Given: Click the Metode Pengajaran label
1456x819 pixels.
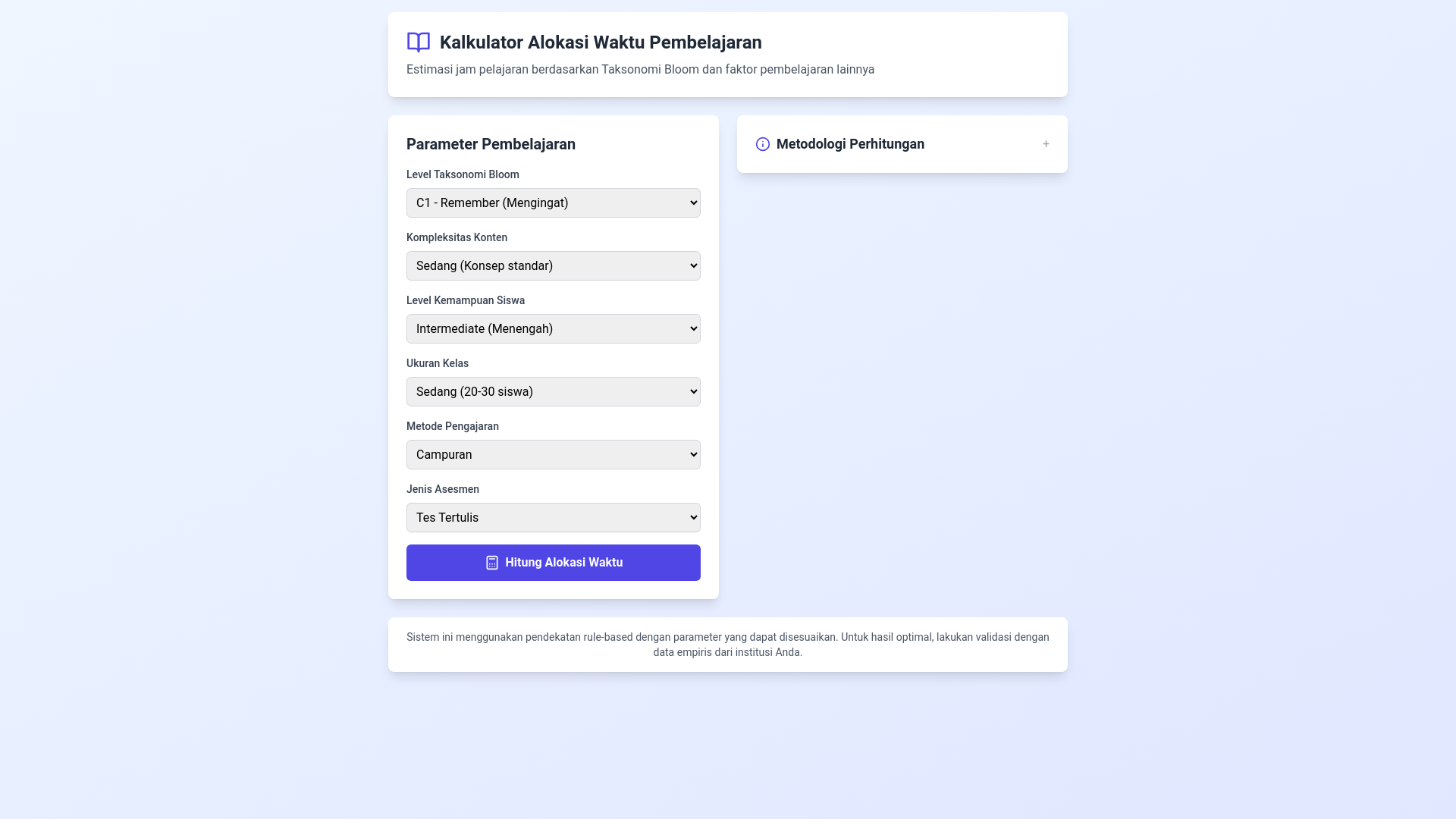Looking at the screenshot, I should coord(452,426).
